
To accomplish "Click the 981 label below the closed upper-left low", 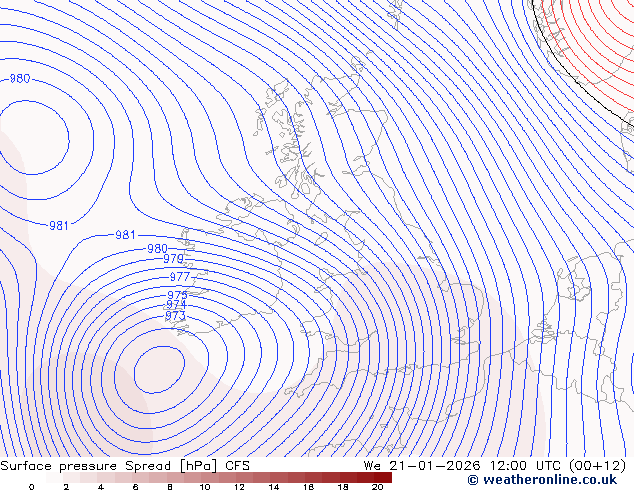I will click(59, 226).
